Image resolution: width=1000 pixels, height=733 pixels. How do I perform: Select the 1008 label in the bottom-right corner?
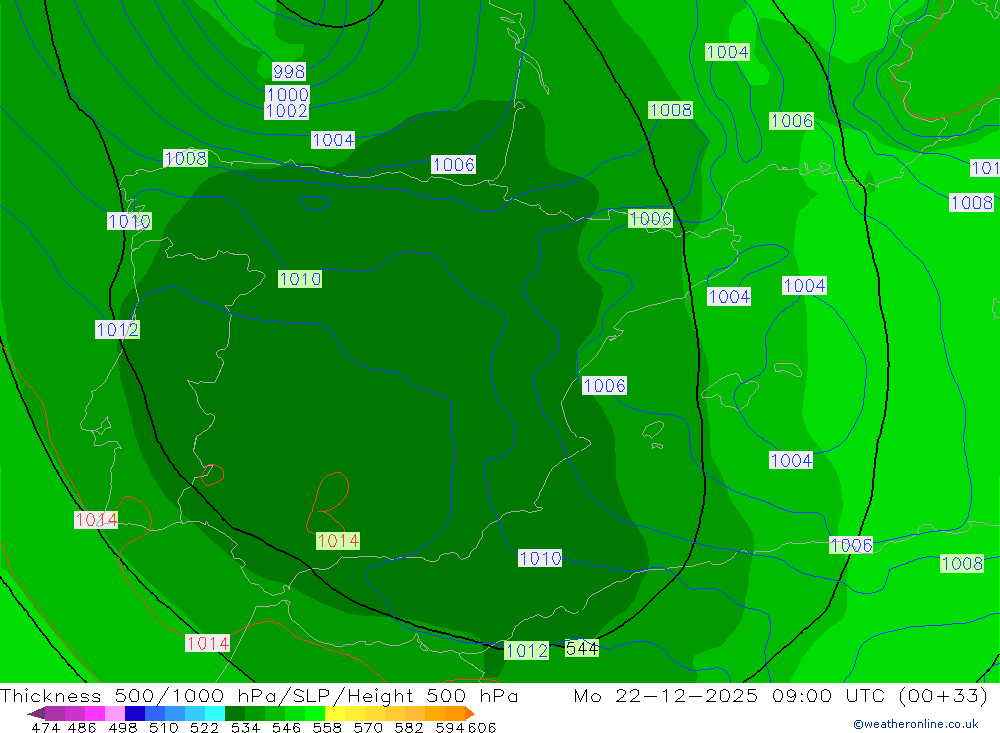pyautogui.click(x=962, y=563)
